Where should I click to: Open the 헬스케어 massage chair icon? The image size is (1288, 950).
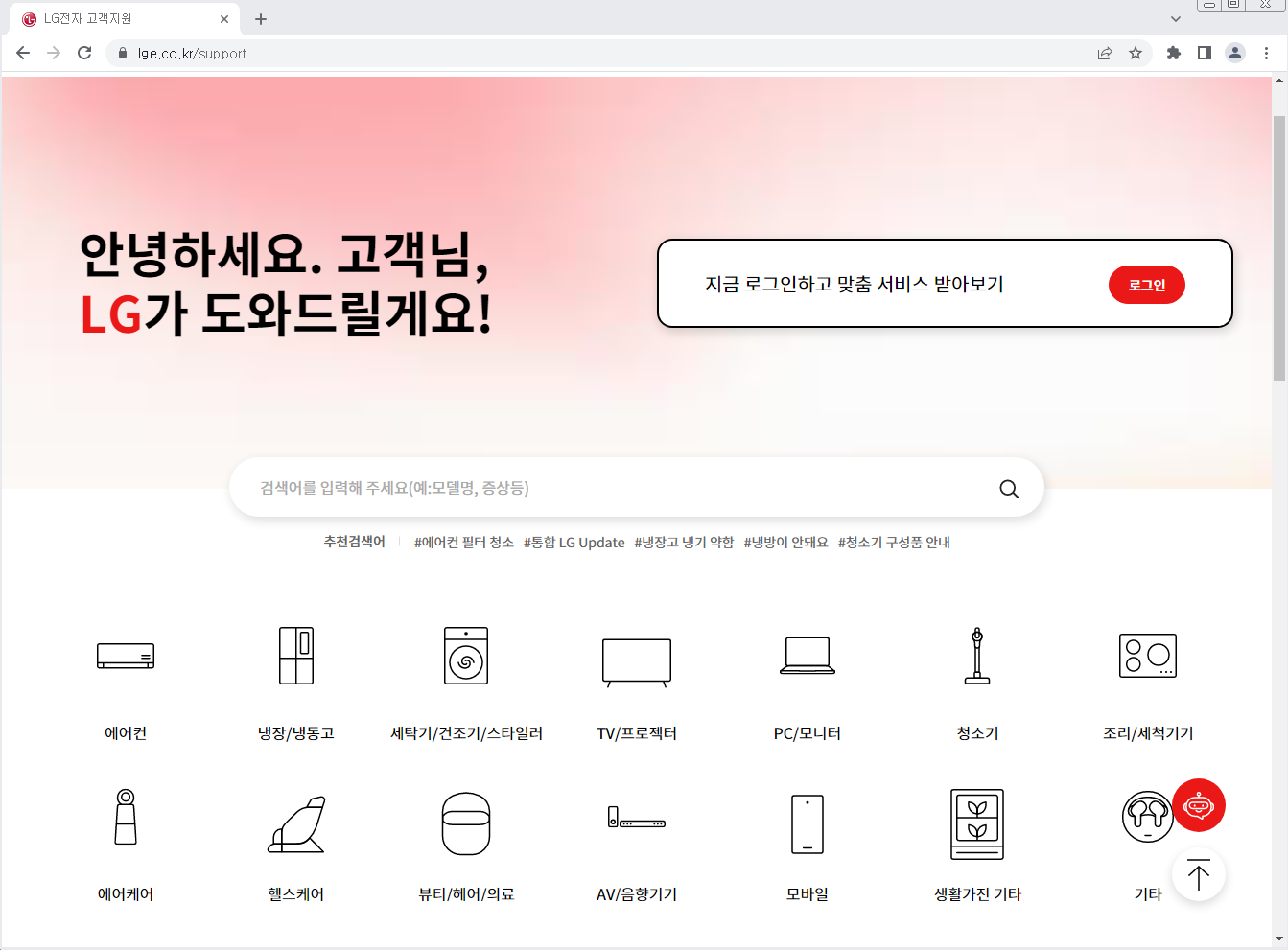tap(296, 823)
